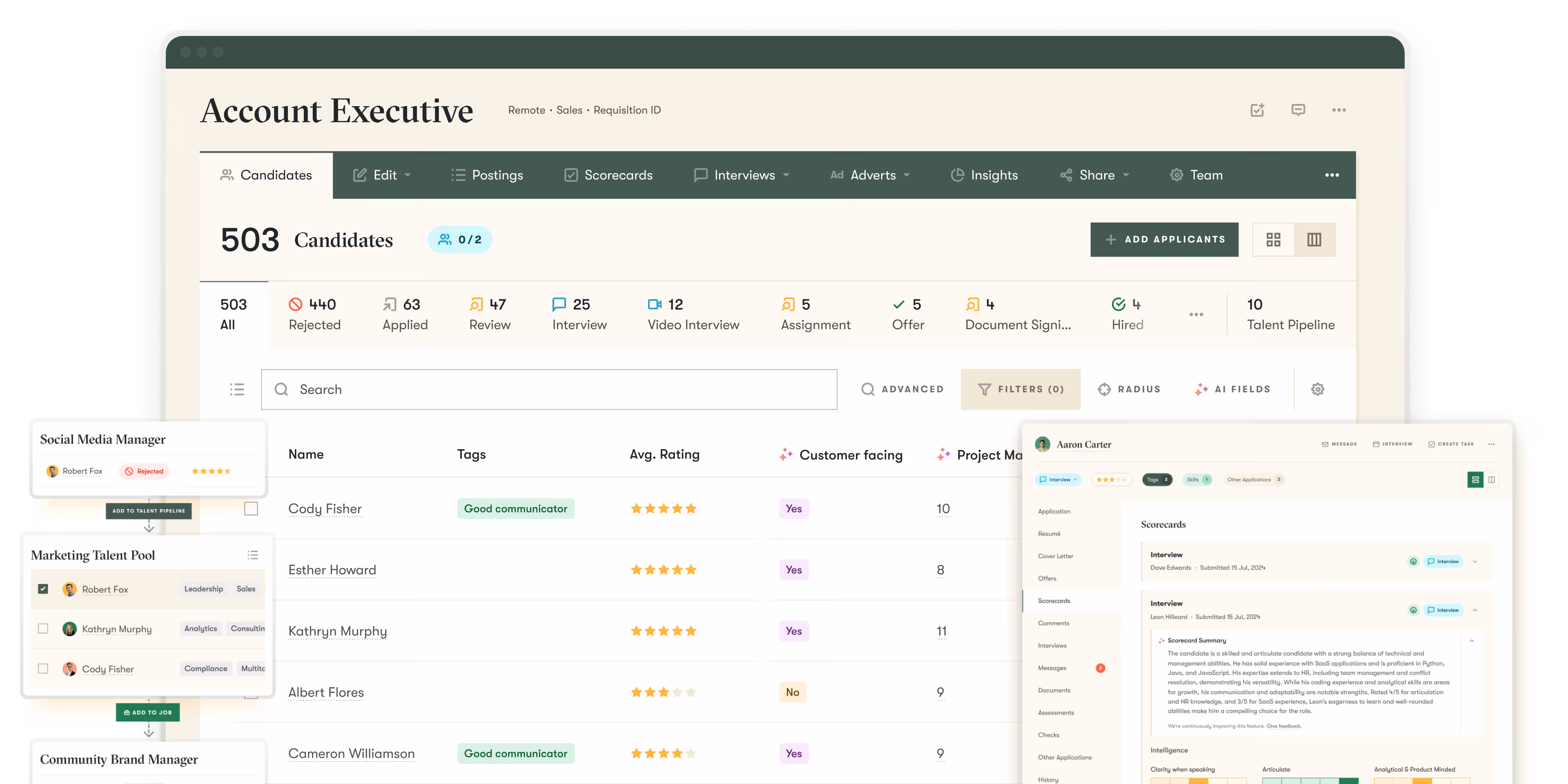Check Kathryn Murphy in Marketing Talent Pool
1568x784 pixels.
[42, 628]
